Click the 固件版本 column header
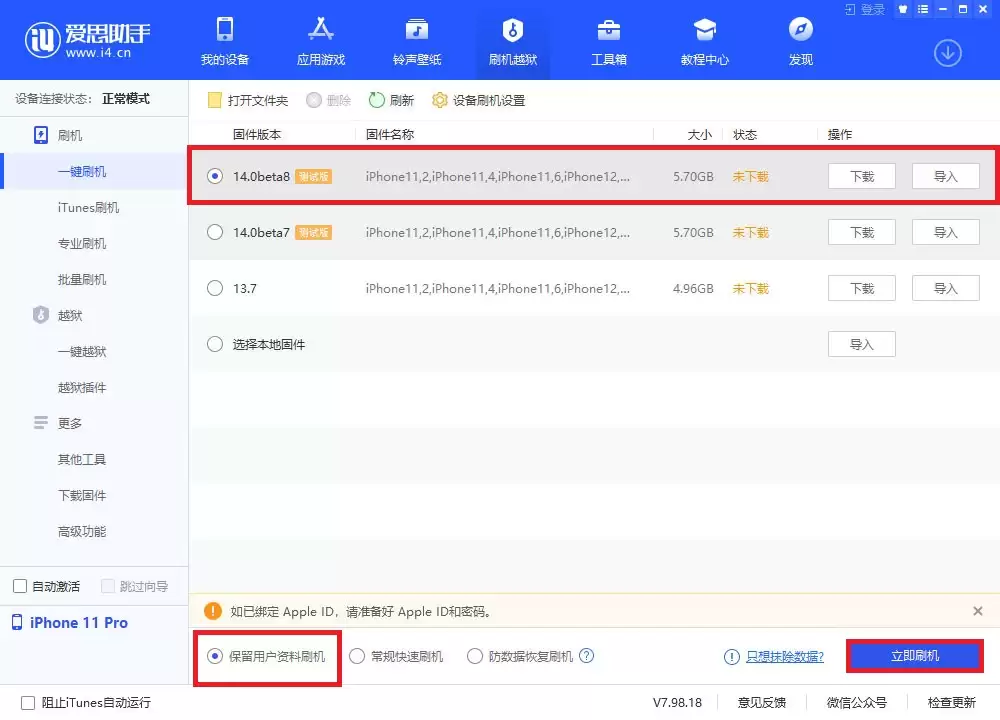 click(256, 135)
